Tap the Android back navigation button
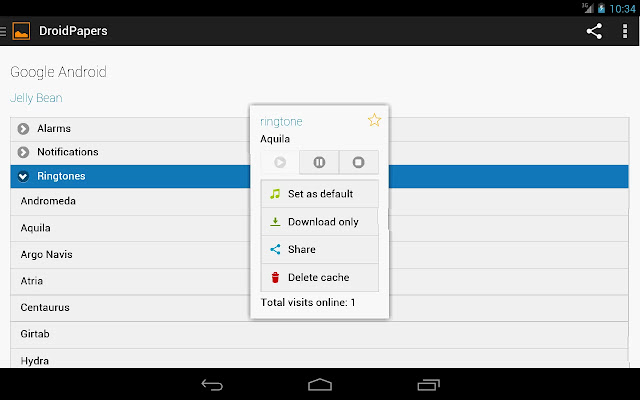 coord(212,384)
